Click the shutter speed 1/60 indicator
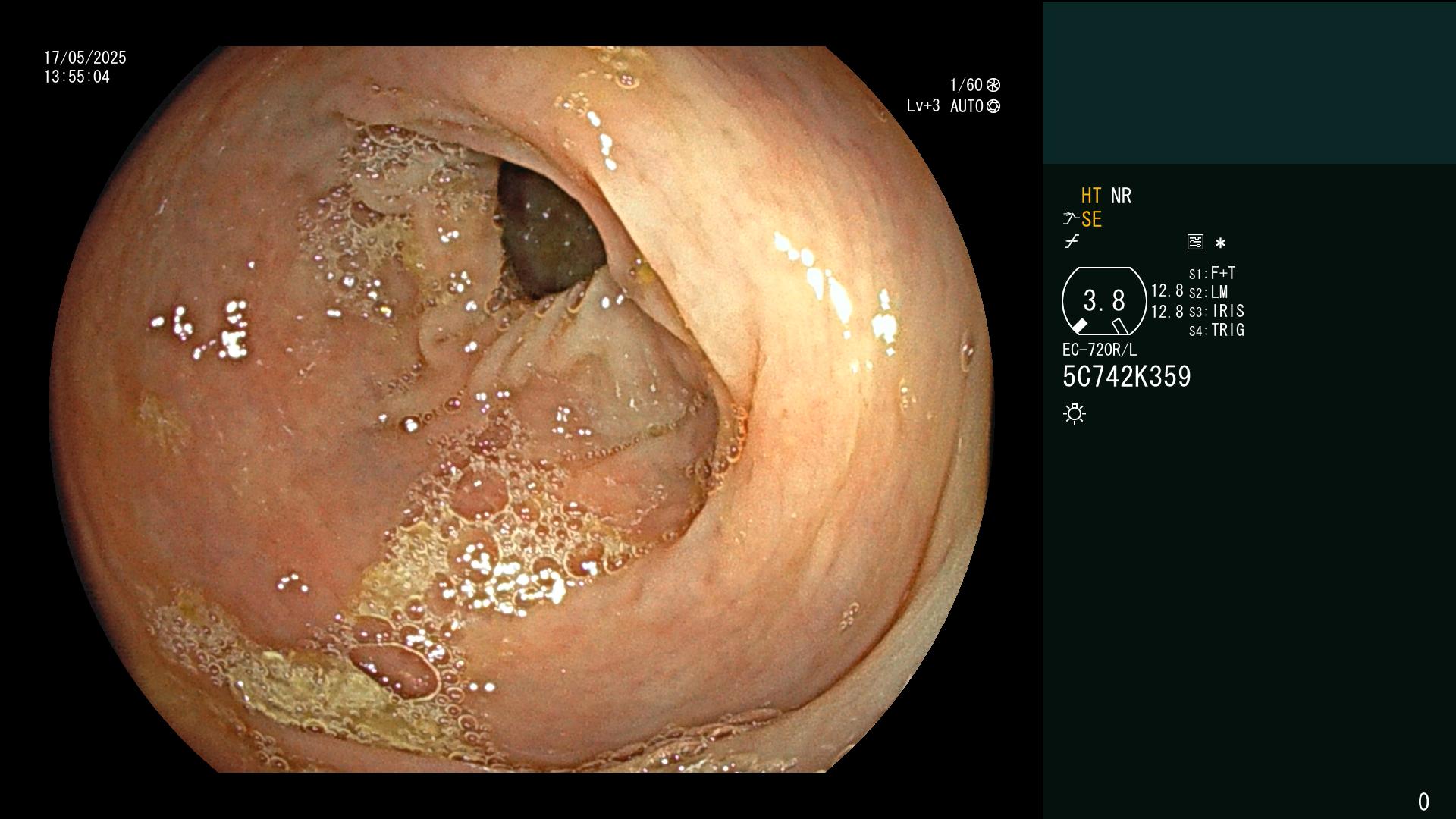1456x819 pixels. coord(966,85)
